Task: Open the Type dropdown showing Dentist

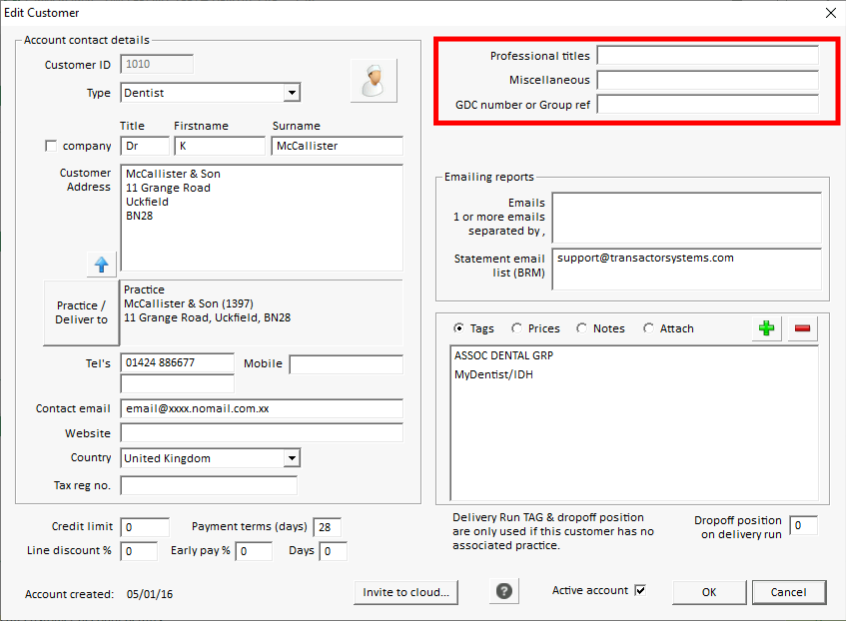Action: pyautogui.click(x=291, y=93)
